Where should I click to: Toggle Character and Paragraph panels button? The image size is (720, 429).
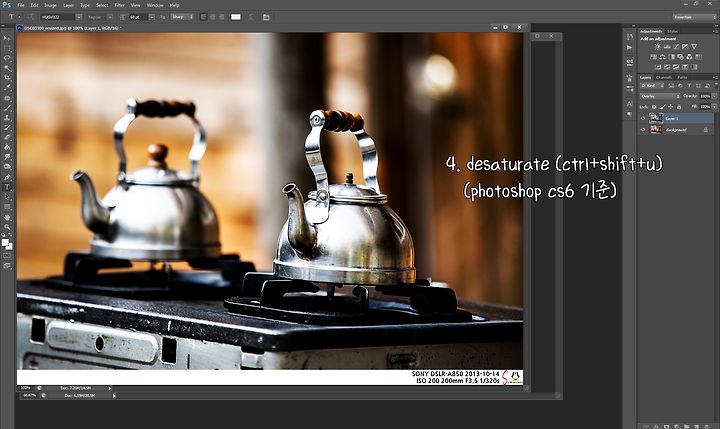pos(266,17)
